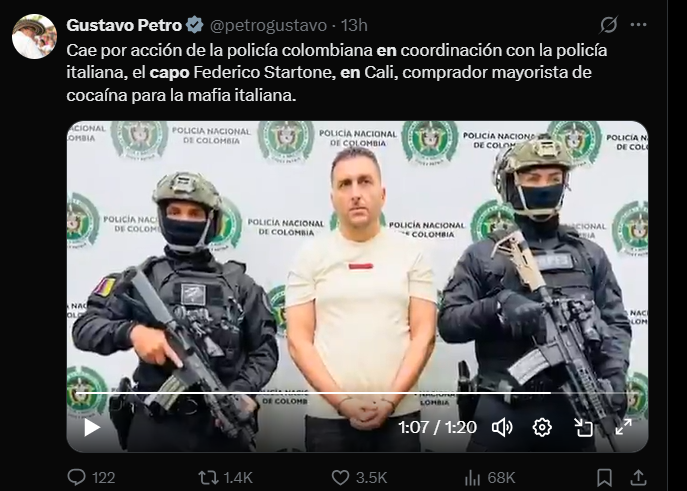Open picture-in-picture pop-out icon on video

click(x=583, y=427)
